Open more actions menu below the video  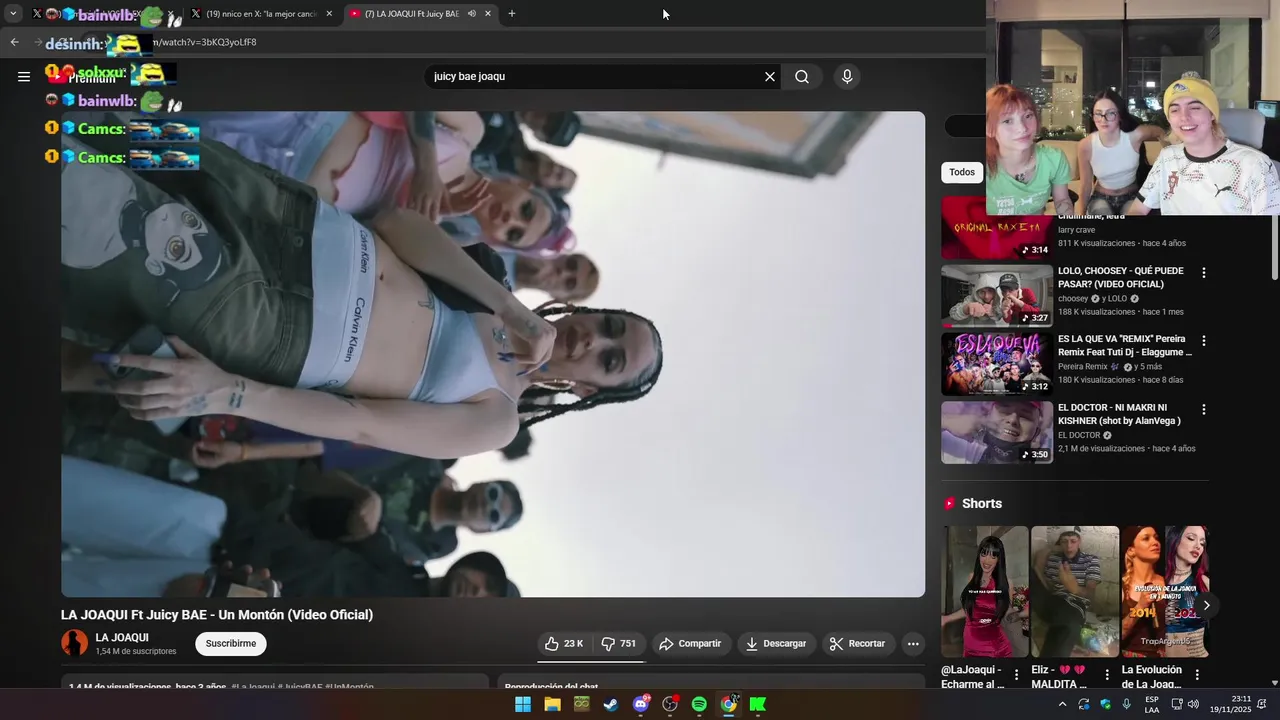(x=913, y=644)
